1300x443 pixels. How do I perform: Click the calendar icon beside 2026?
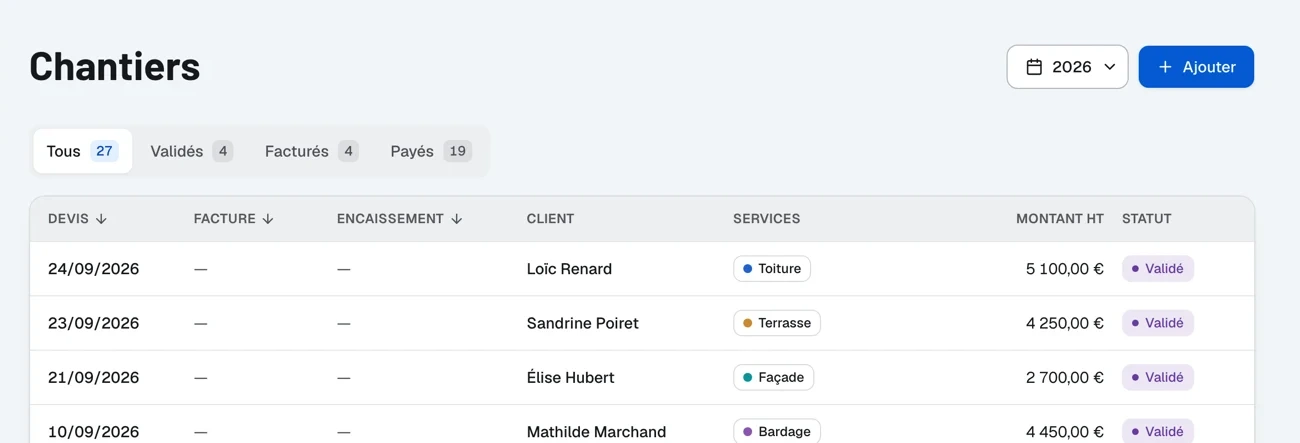[x=1034, y=67]
